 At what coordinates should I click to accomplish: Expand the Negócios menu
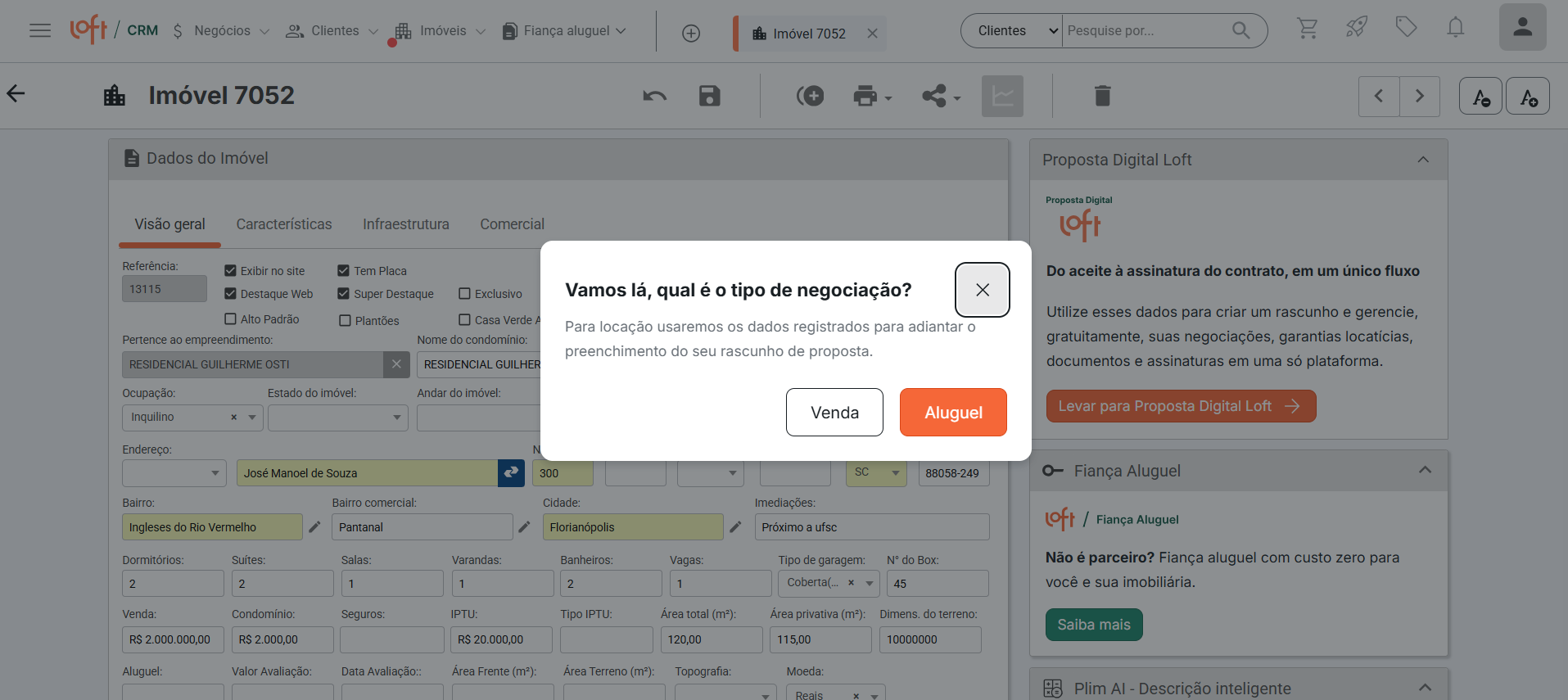[x=221, y=31]
